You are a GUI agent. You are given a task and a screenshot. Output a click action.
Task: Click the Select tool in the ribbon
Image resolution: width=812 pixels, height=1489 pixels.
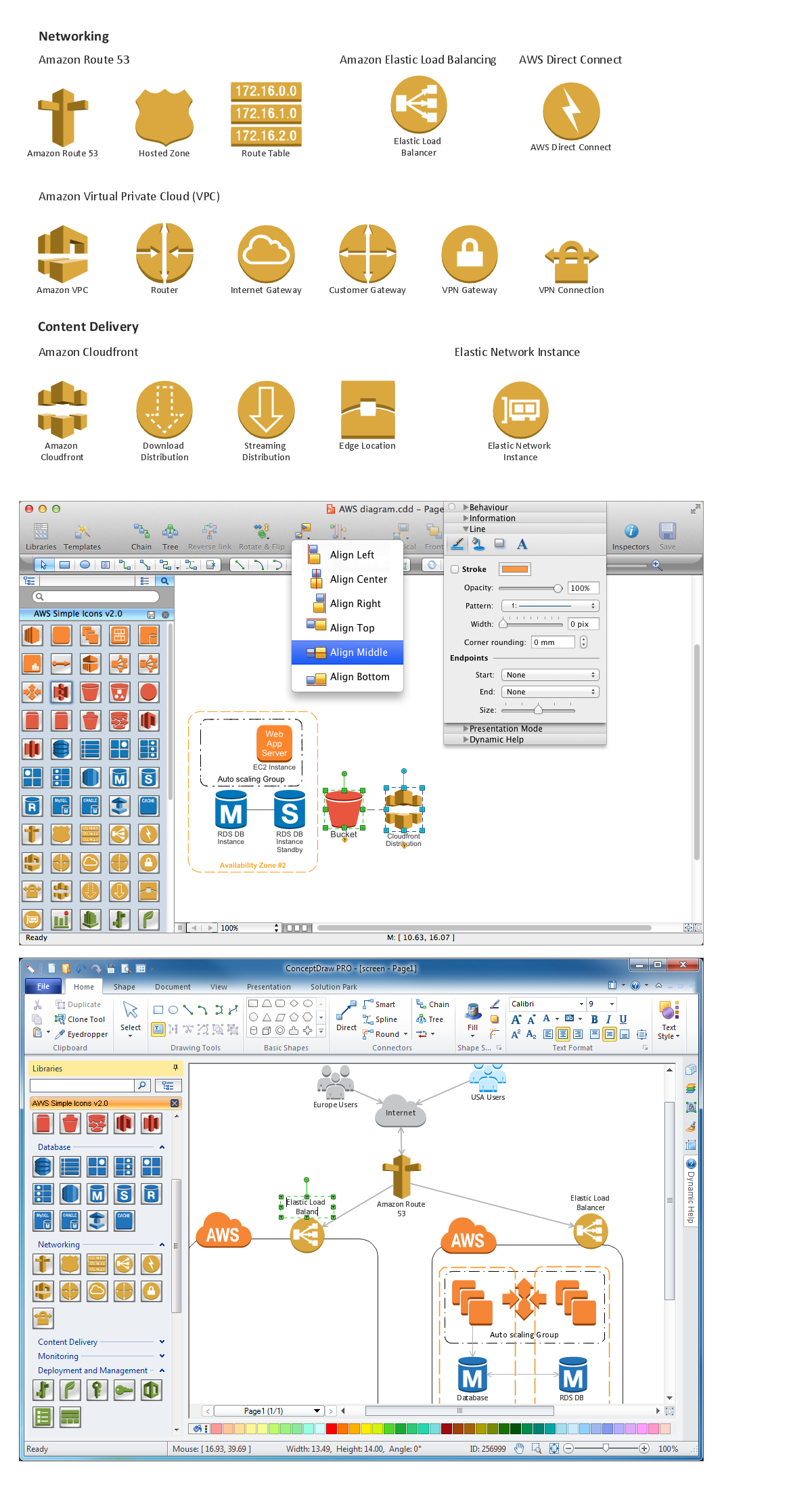coord(131,1019)
